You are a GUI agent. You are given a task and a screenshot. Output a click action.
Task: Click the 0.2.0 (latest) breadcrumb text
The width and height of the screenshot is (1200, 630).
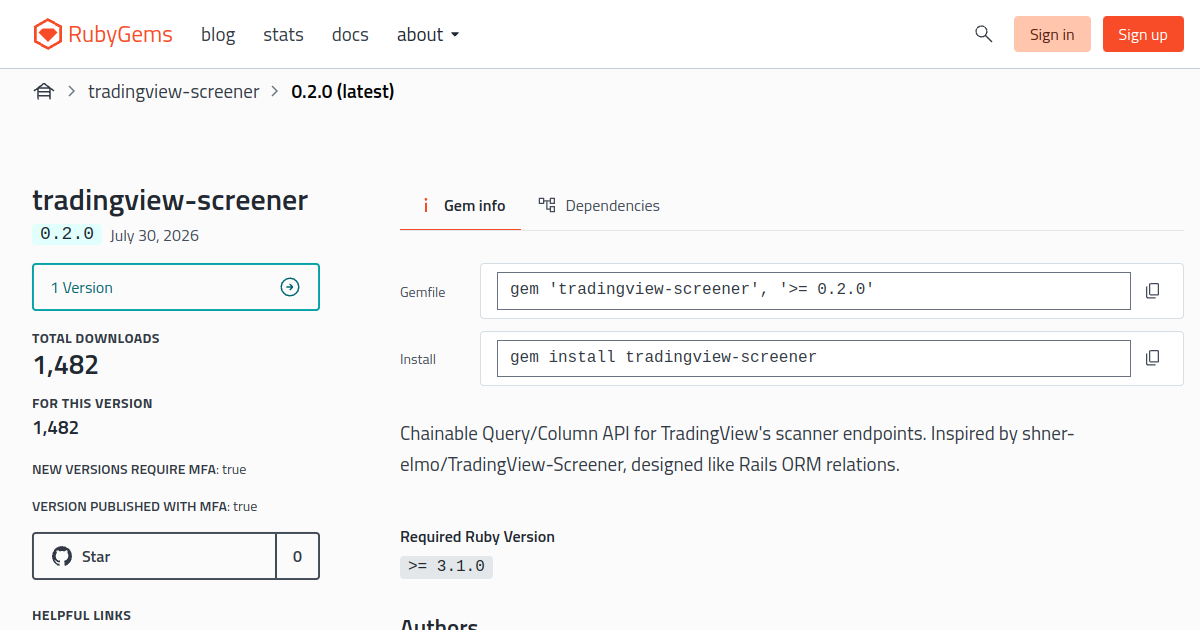click(x=343, y=92)
